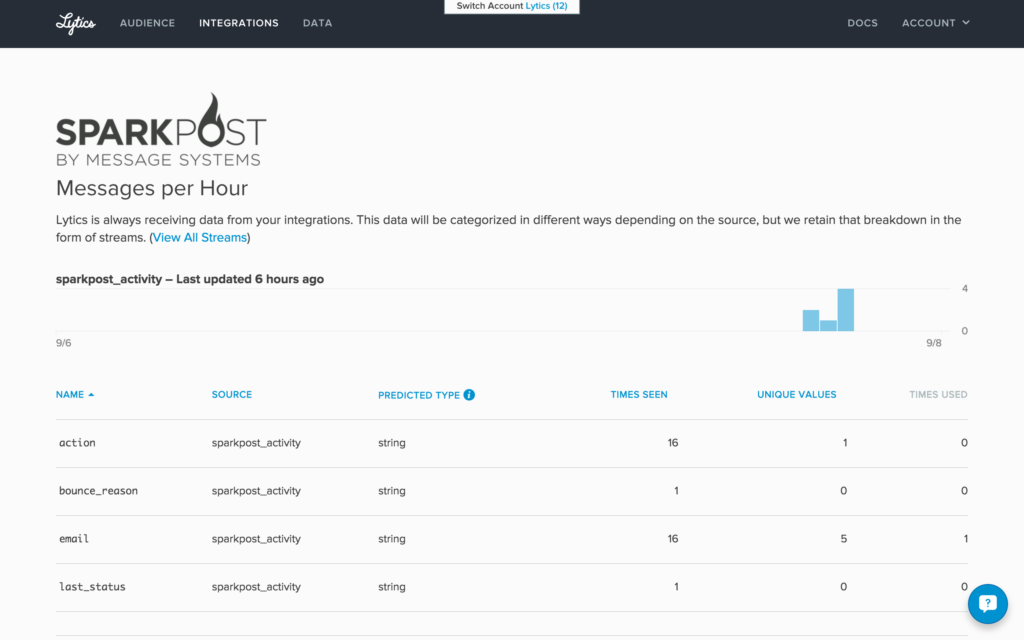
Task: Click unique values 5 in email row
Action: pyautogui.click(x=844, y=539)
